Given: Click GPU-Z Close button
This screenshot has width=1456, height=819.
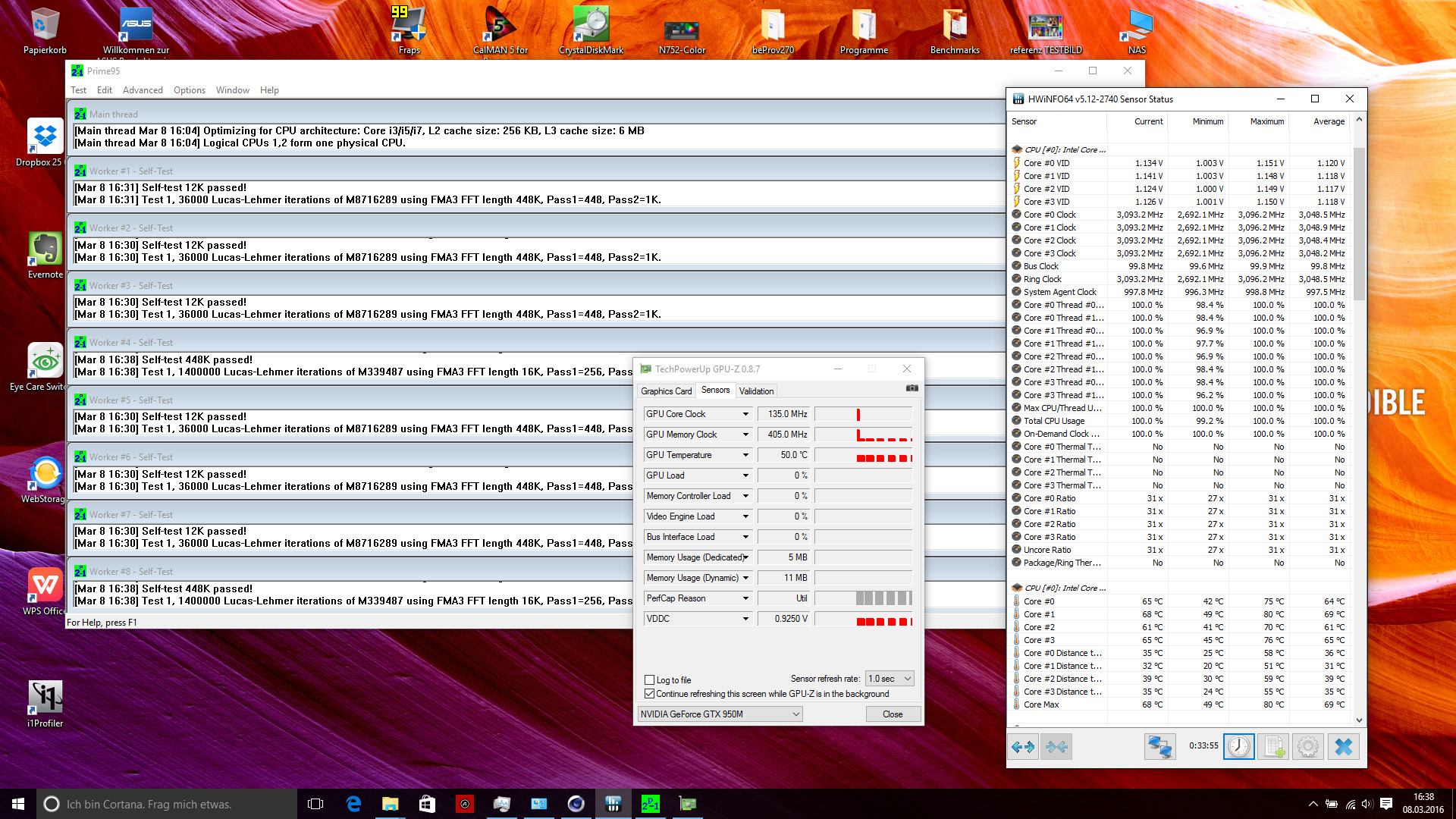Looking at the screenshot, I should click(x=893, y=714).
